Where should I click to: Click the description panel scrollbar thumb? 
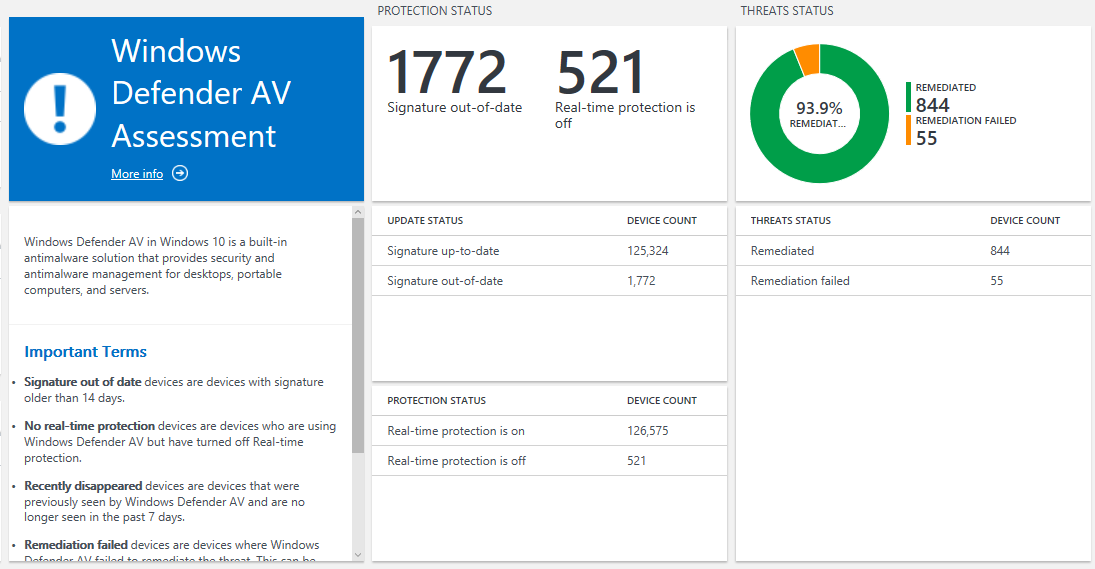tap(358, 335)
